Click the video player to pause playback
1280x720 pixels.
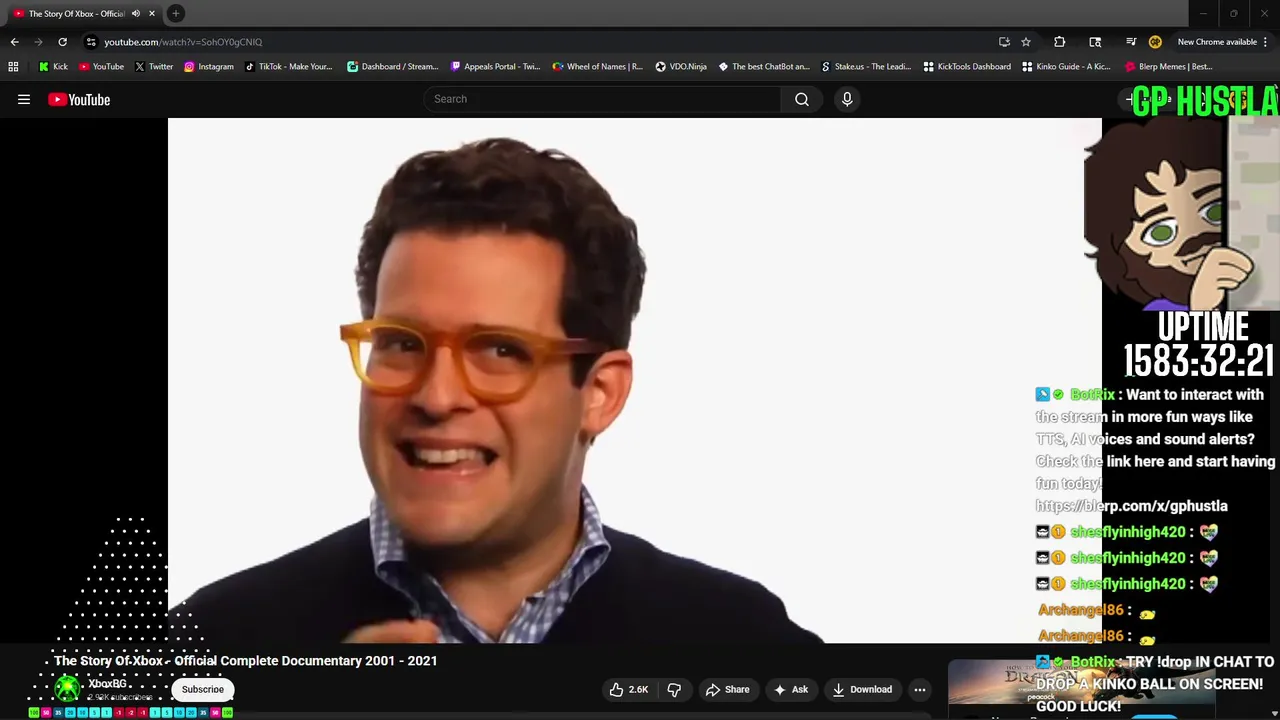click(x=634, y=380)
